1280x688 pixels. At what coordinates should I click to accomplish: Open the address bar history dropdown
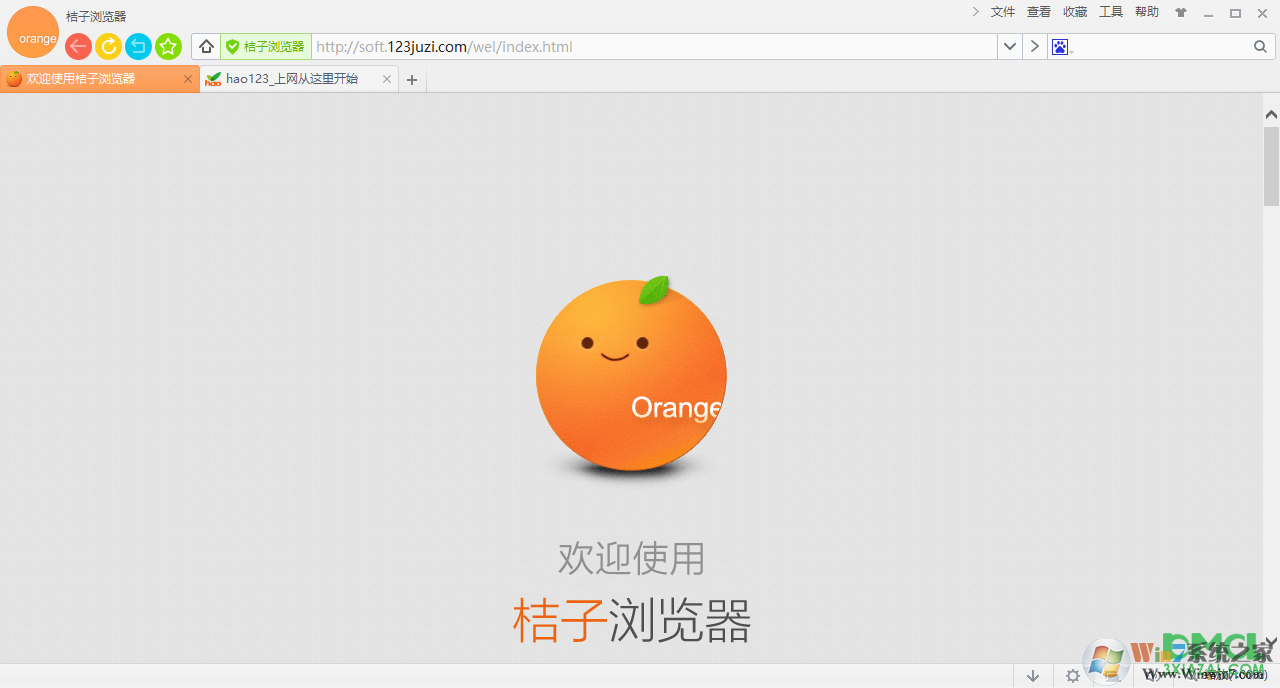coord(1009,46)
